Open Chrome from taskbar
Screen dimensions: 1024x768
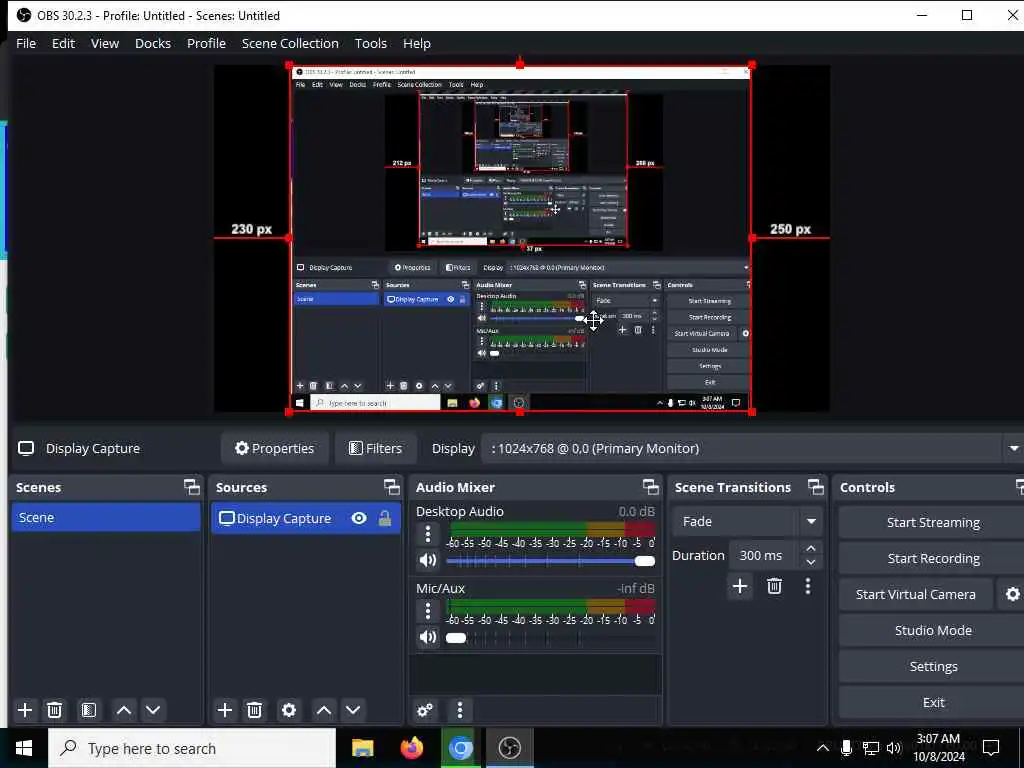pyautogui.click(x=460, y=748)
